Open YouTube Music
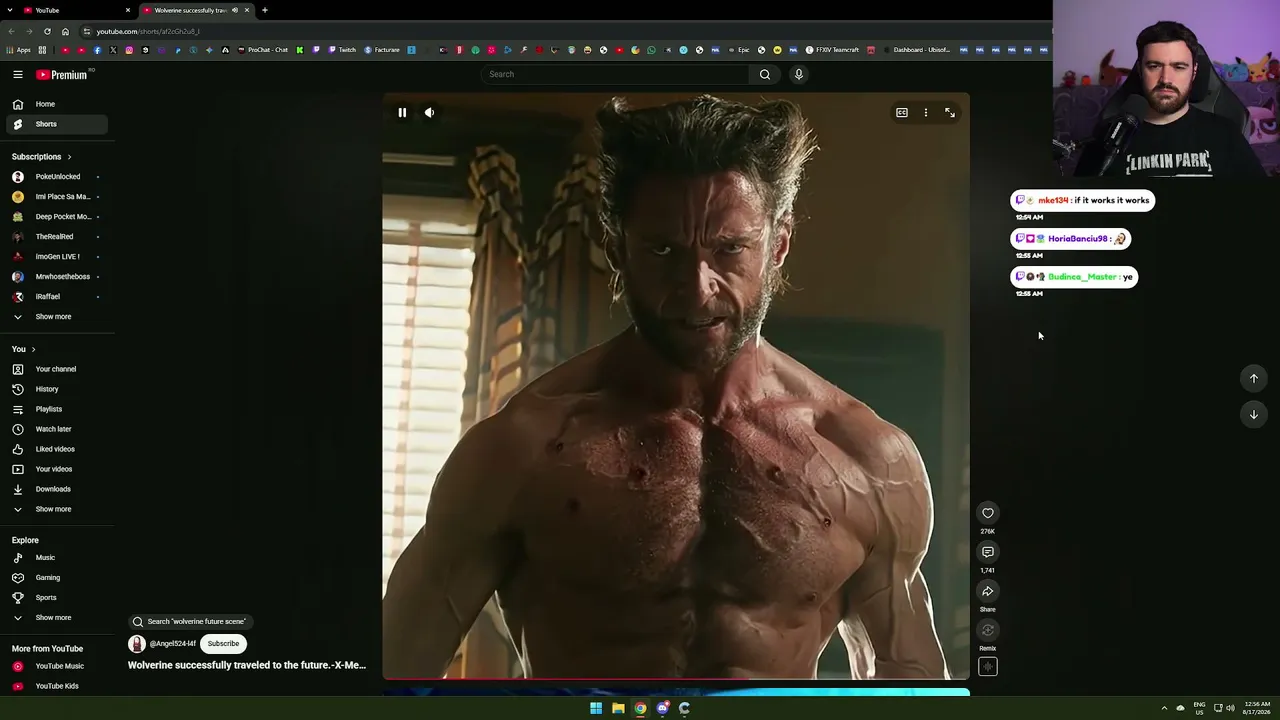1280x720 pixels. click(57, 666)
